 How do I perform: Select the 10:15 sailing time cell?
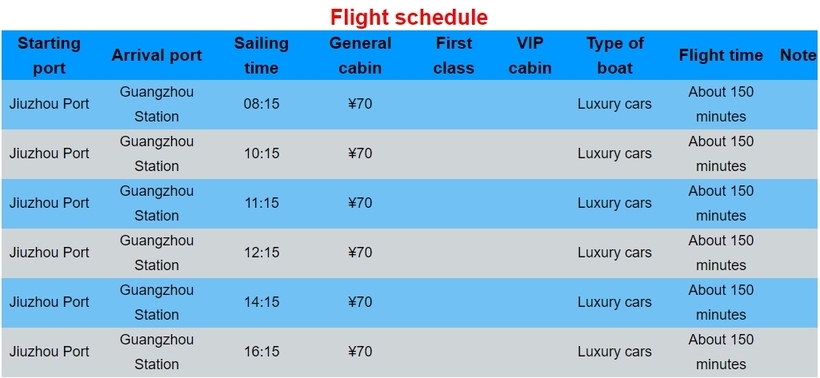(x=261, y=154)
